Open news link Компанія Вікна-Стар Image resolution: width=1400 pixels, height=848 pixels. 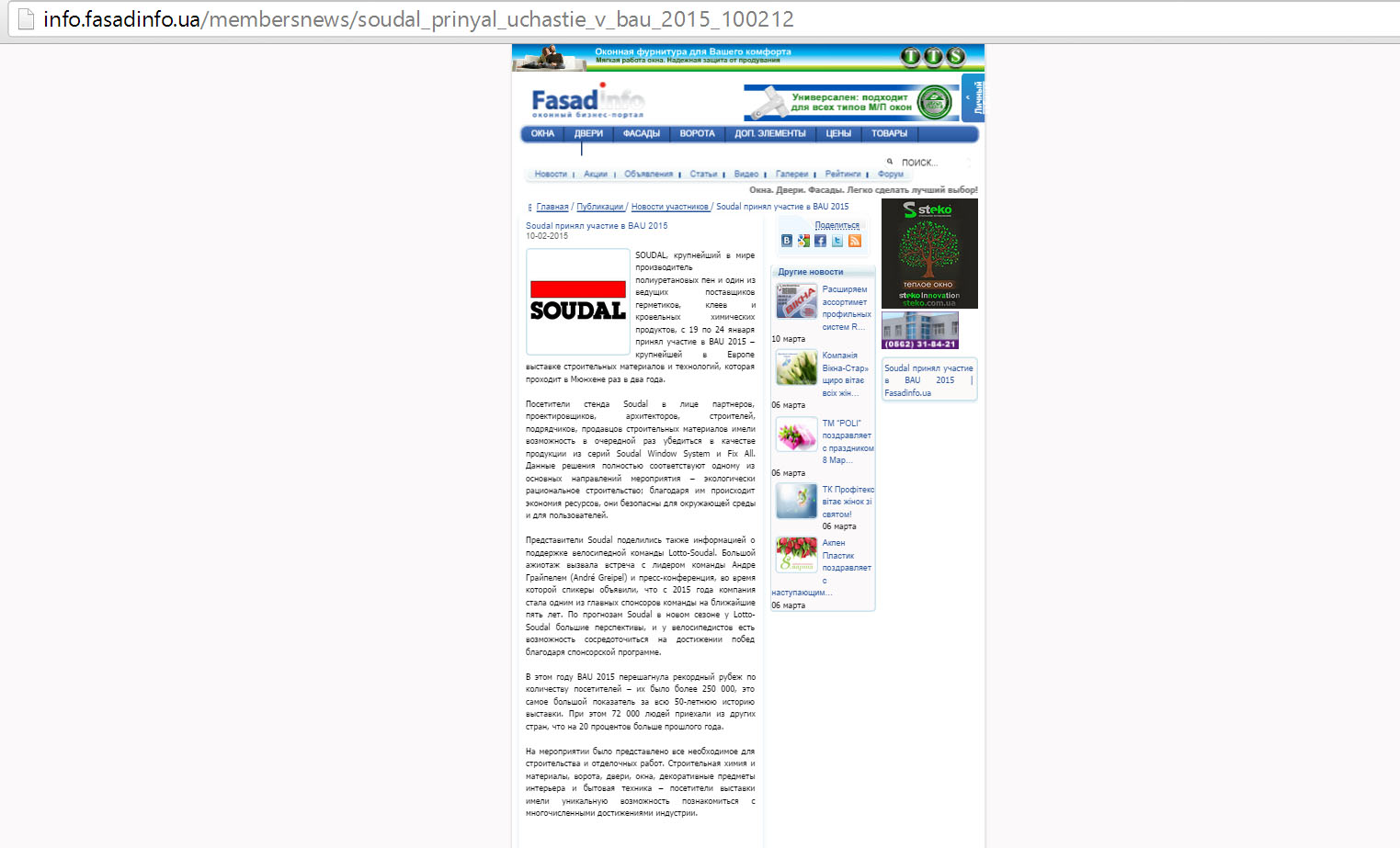(x=845, y=374)
